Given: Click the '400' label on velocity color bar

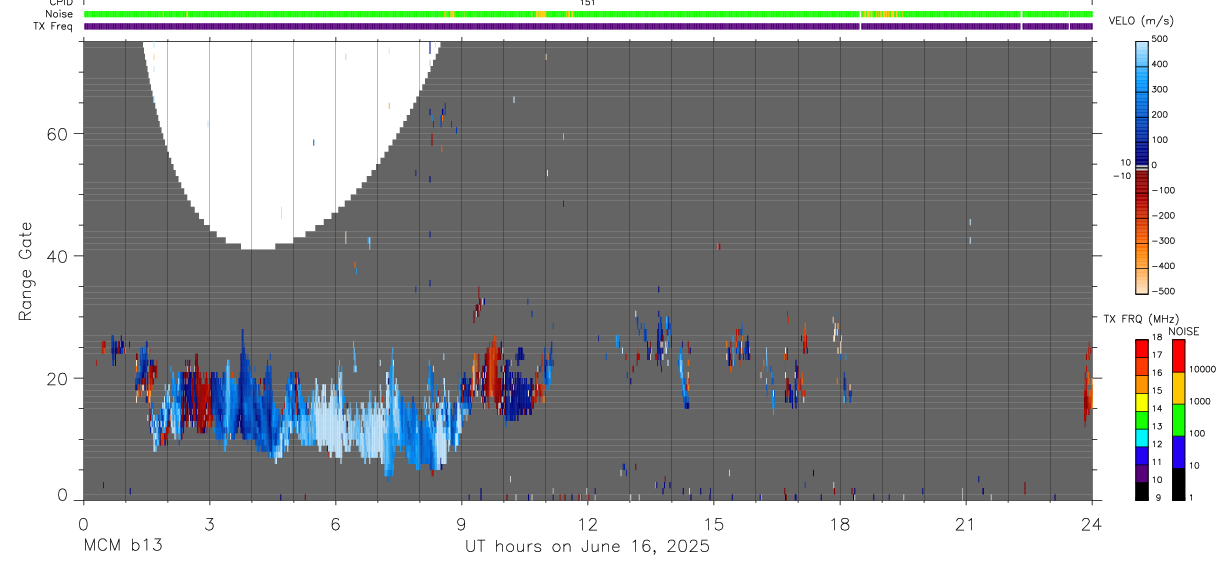Looking at the screenshot, I should [x=1161, y=64].
